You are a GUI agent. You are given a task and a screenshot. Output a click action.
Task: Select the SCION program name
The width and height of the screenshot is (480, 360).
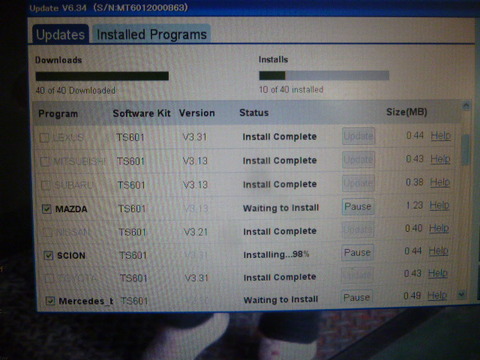point(71,256)
